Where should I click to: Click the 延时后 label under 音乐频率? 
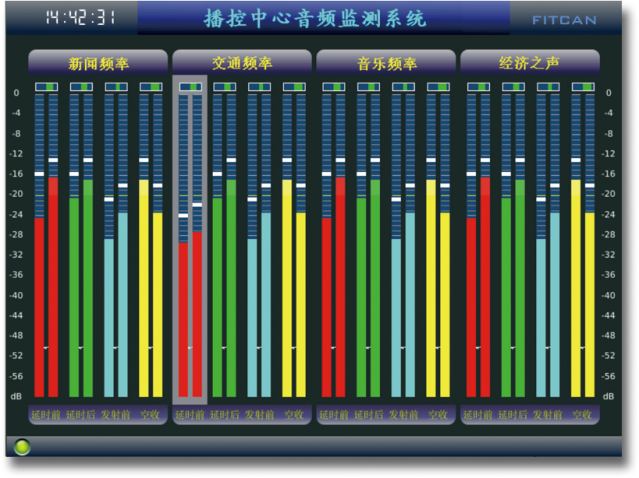pyautogui.click(x=369, y=415)
